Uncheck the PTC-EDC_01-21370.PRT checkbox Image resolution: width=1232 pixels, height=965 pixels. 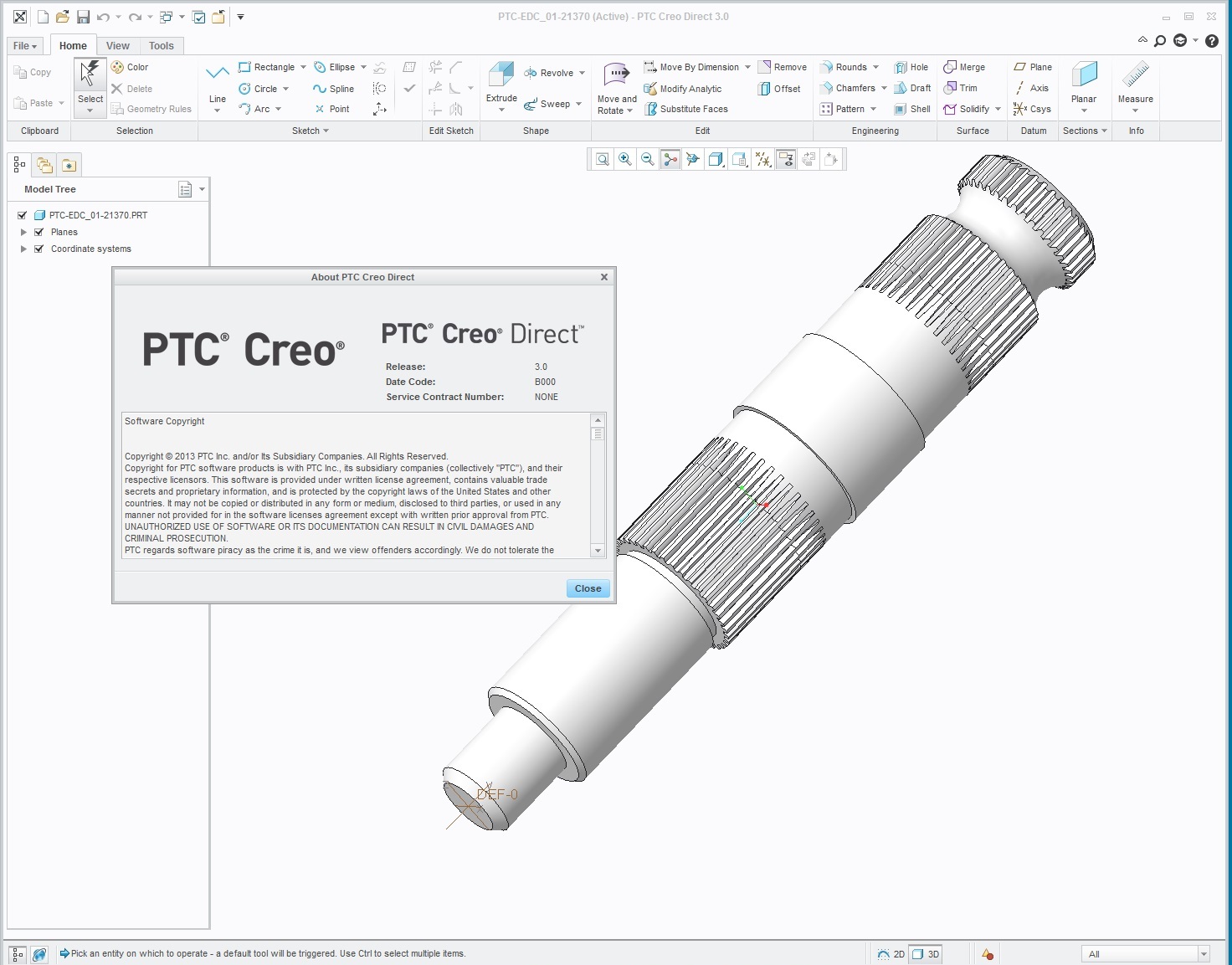tap(23, 215)
